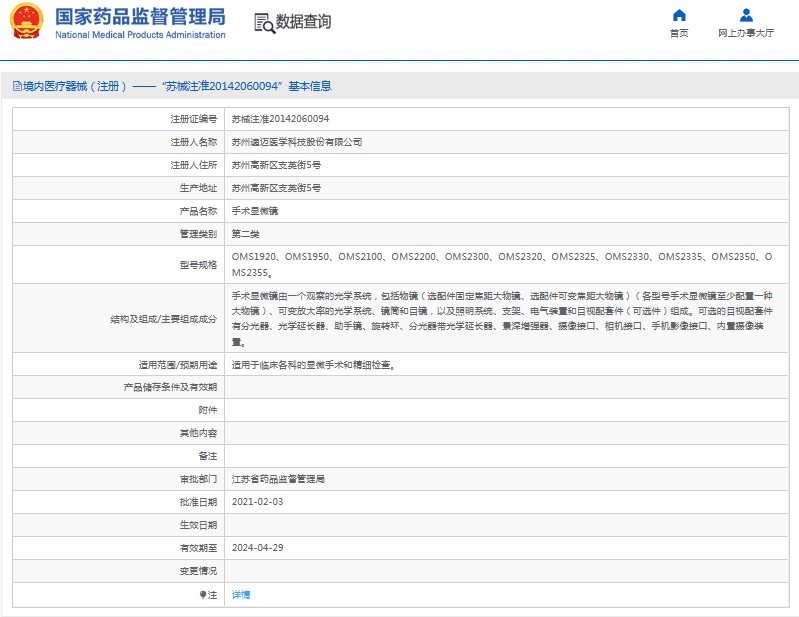
Task: Click validity date 2024-04-29
Action: pos(257,548)
